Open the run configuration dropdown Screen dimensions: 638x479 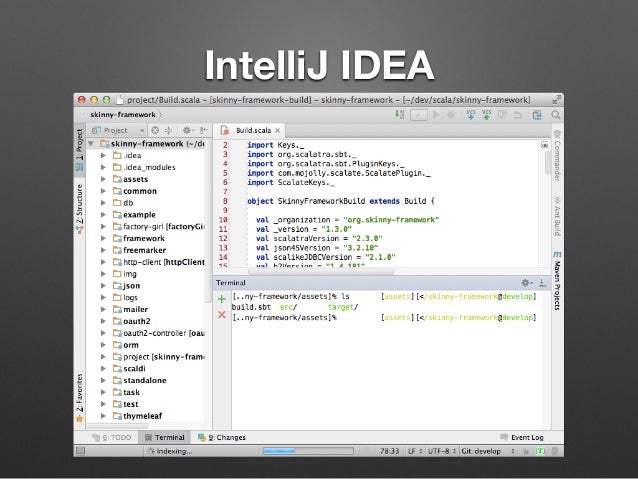[x=419, y=115]
